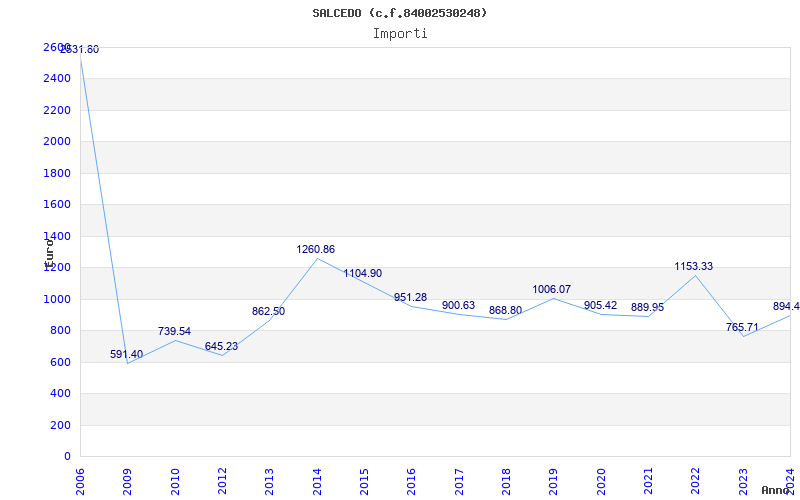Click the x-axis year 2006
The height and width of the screenshot is (500, 800).
[x=80, y=481]
